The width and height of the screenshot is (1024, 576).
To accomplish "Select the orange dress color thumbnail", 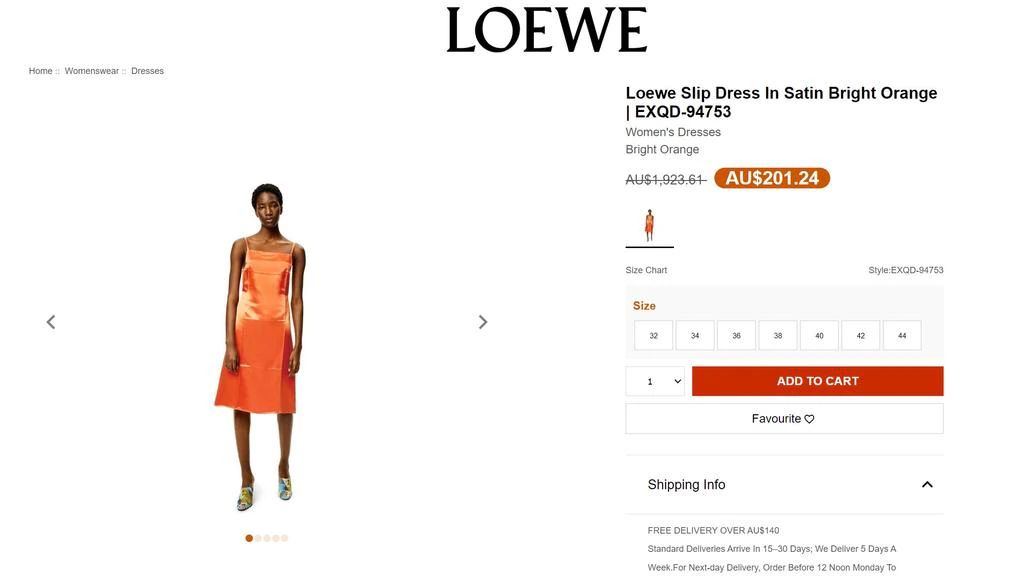I will [649, 226].
